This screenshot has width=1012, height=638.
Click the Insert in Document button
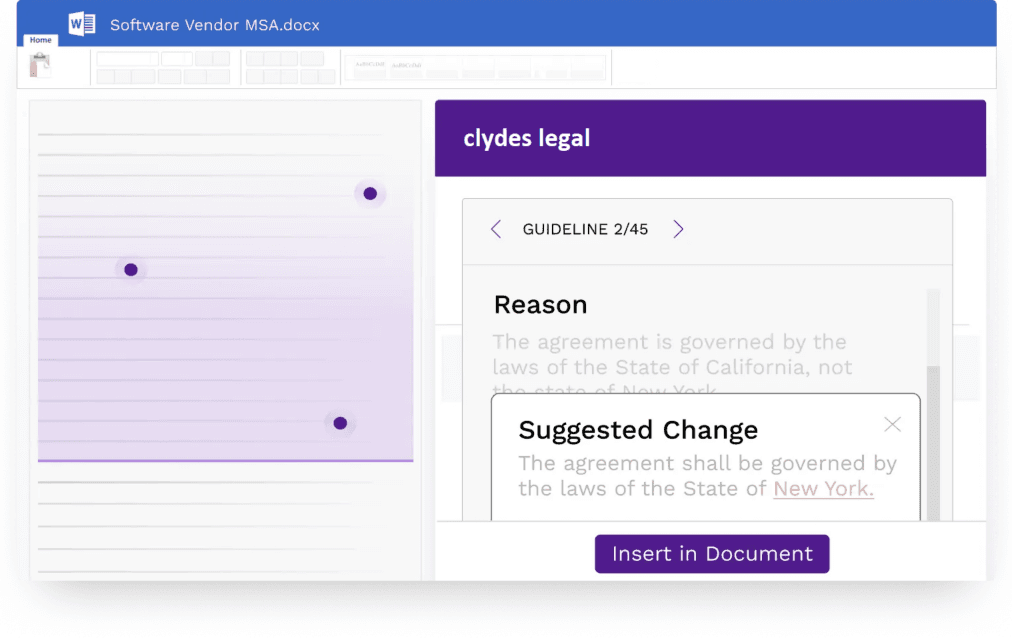pos(712,553)
